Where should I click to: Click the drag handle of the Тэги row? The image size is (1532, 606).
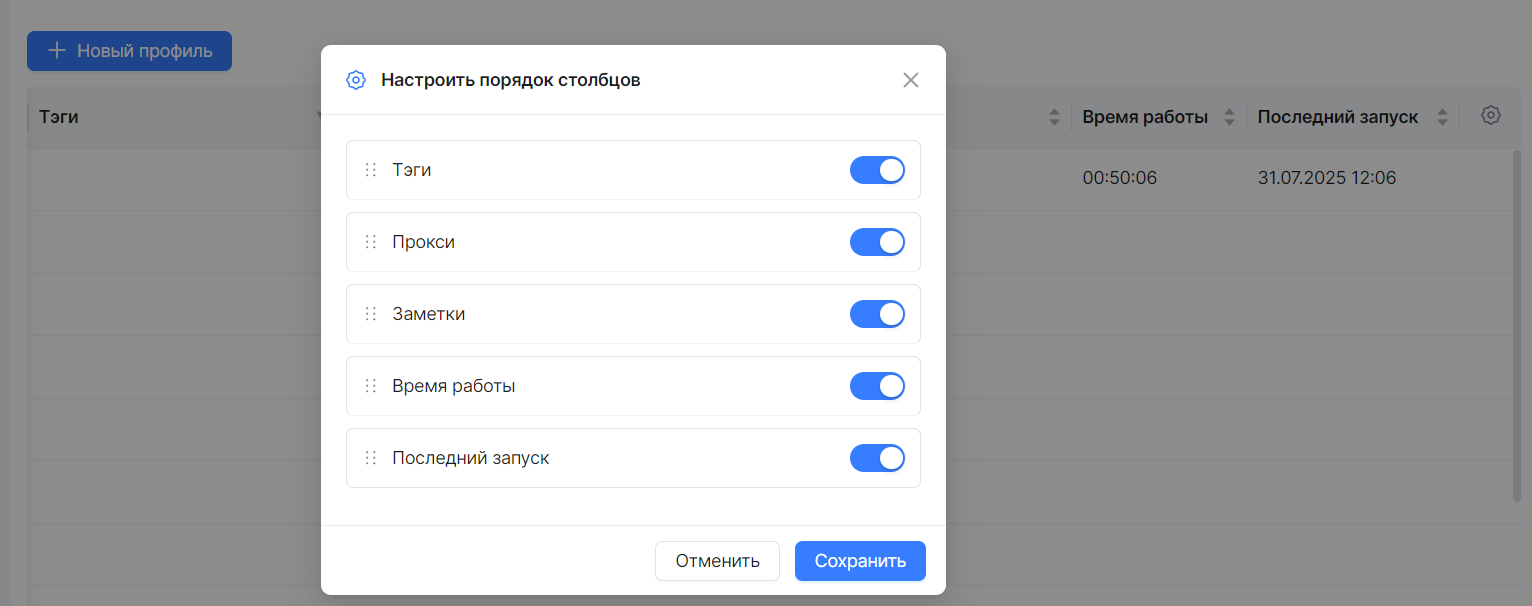[x=370, y=170]
